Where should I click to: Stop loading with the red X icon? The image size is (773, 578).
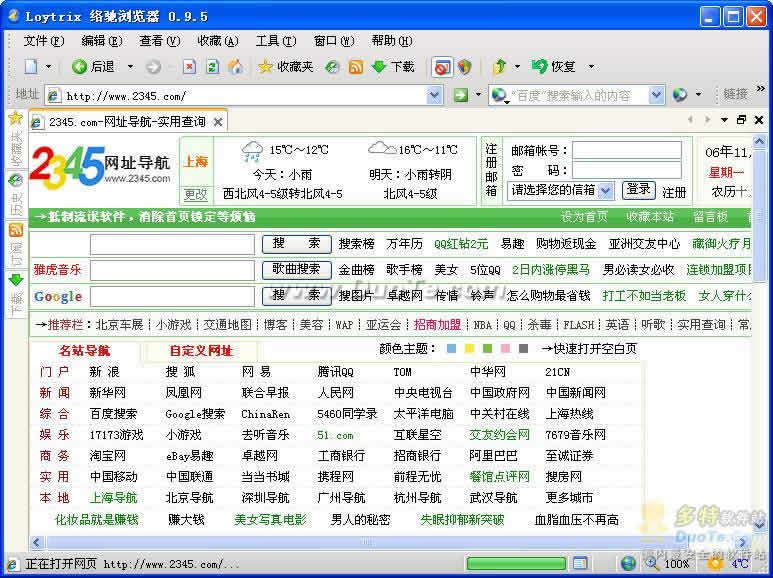click(189, 66)
